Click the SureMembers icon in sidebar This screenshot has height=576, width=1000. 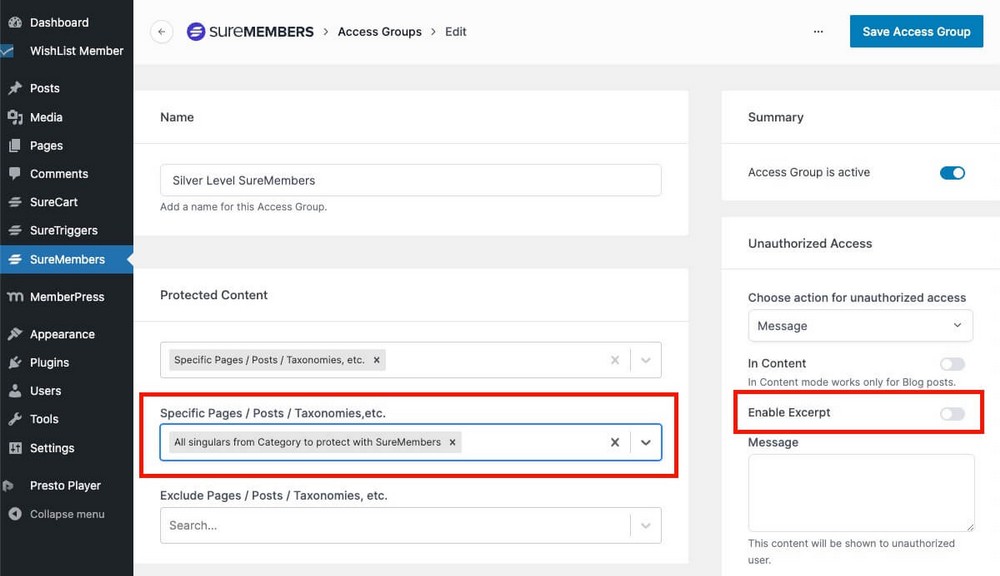[x=15, y=260]
